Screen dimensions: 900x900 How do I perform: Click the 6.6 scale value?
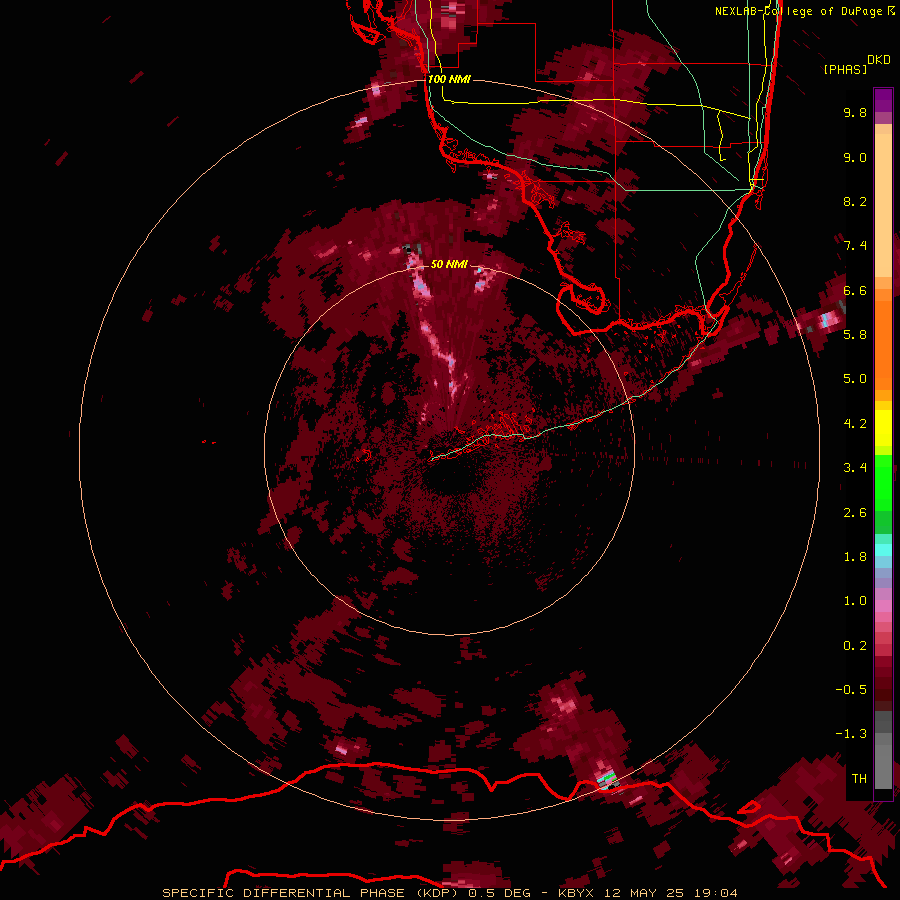click(x=855, y=290)
